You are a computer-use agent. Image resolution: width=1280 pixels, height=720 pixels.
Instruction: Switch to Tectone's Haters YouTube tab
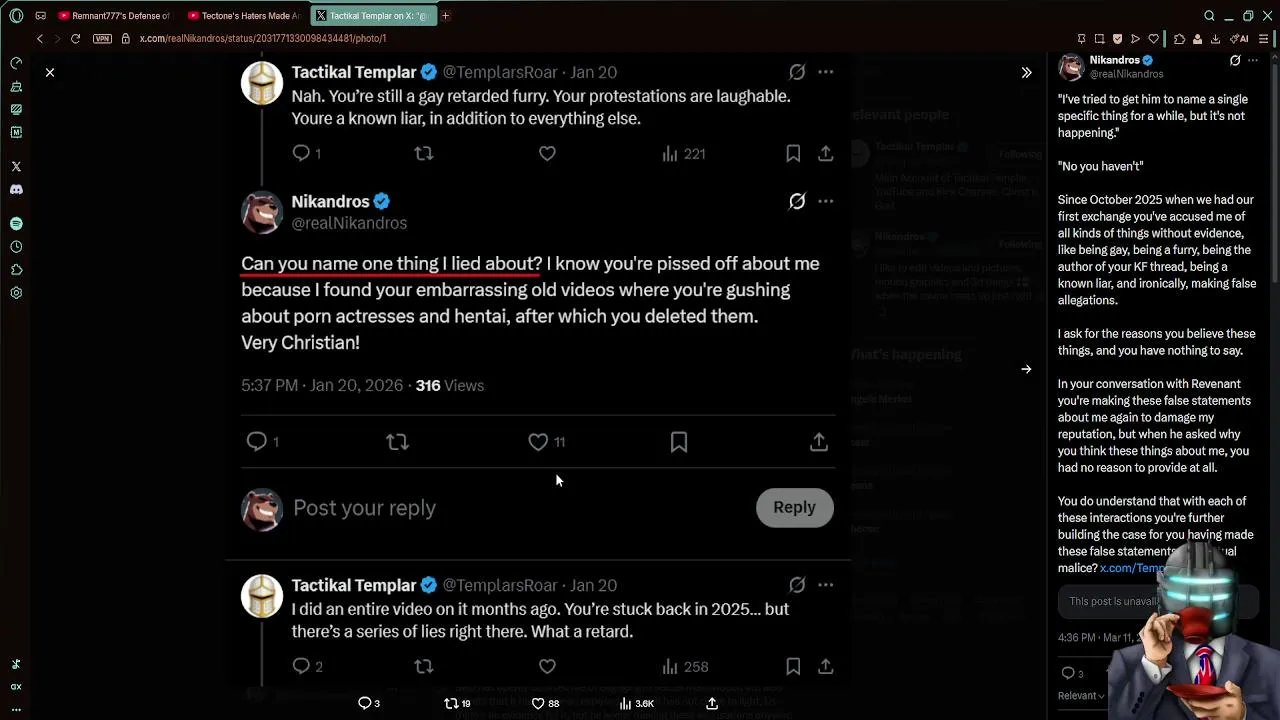pyautogui.click(x=245, y=16)
